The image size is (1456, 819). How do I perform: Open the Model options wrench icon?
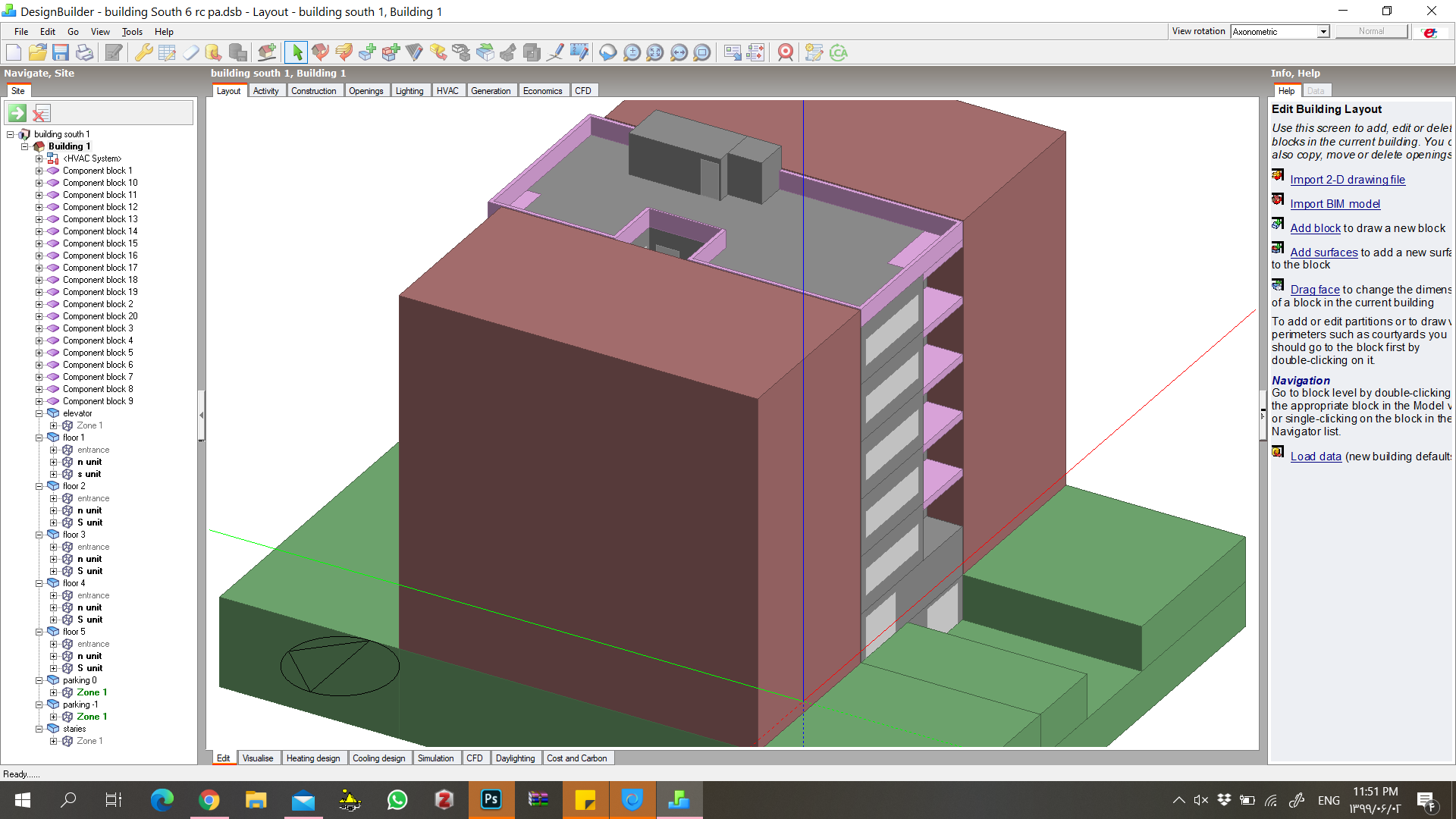(143, 52)
